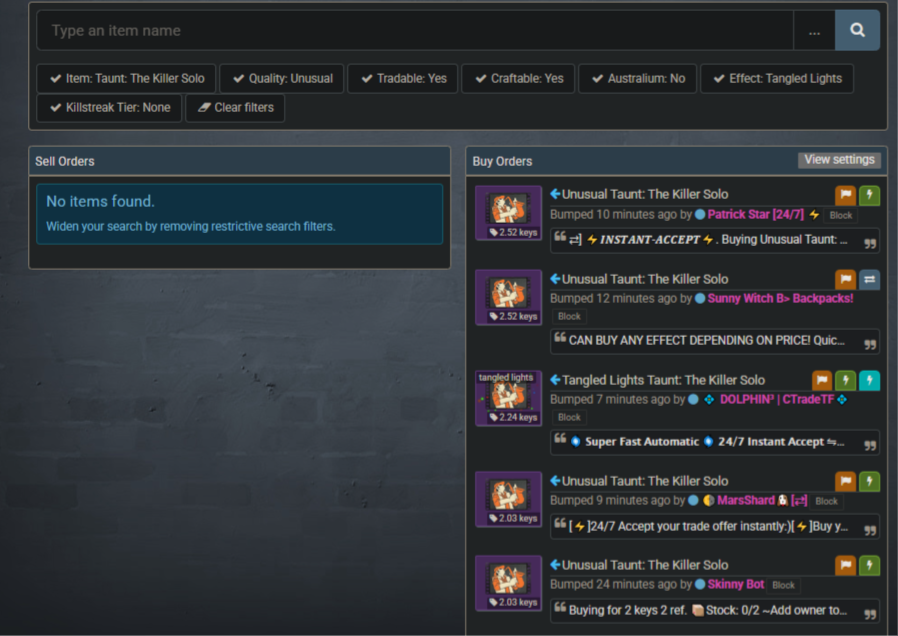Click the Buy Orders panel header
This screenshot has height=636, width=898.
point(676,161)
